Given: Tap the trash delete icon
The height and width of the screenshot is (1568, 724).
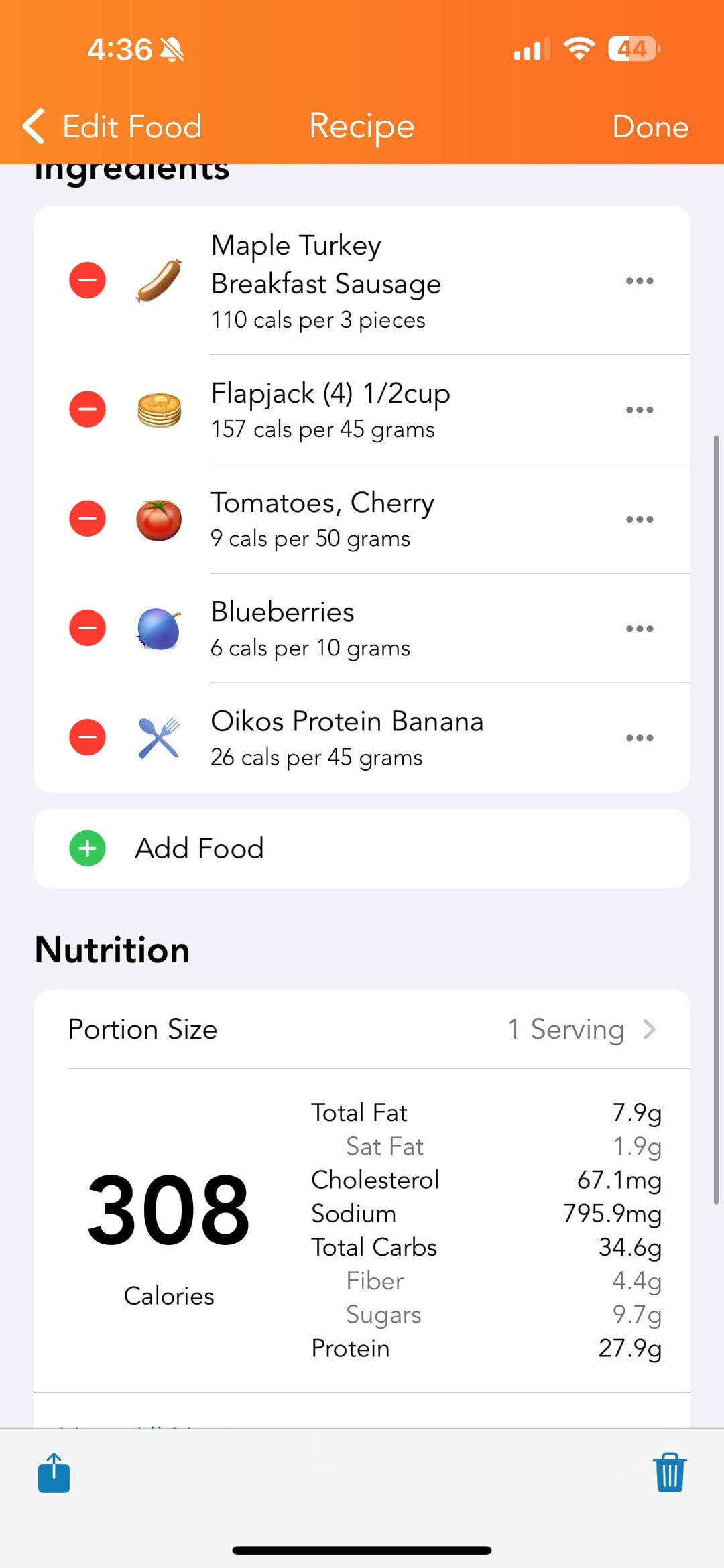Looking at the screenshot, I should click(669, 1472).
